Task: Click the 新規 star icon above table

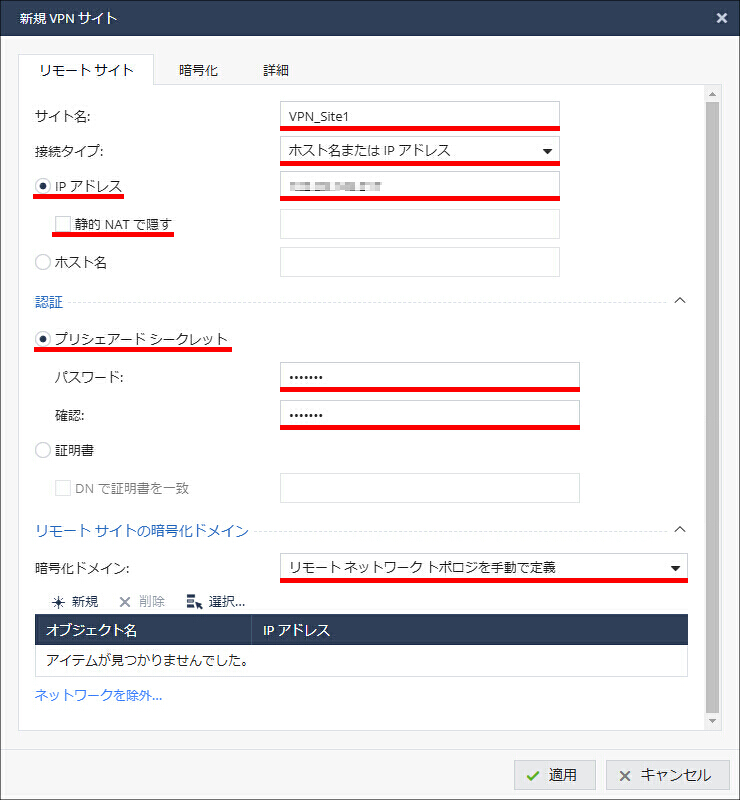Action: point(58,603)
